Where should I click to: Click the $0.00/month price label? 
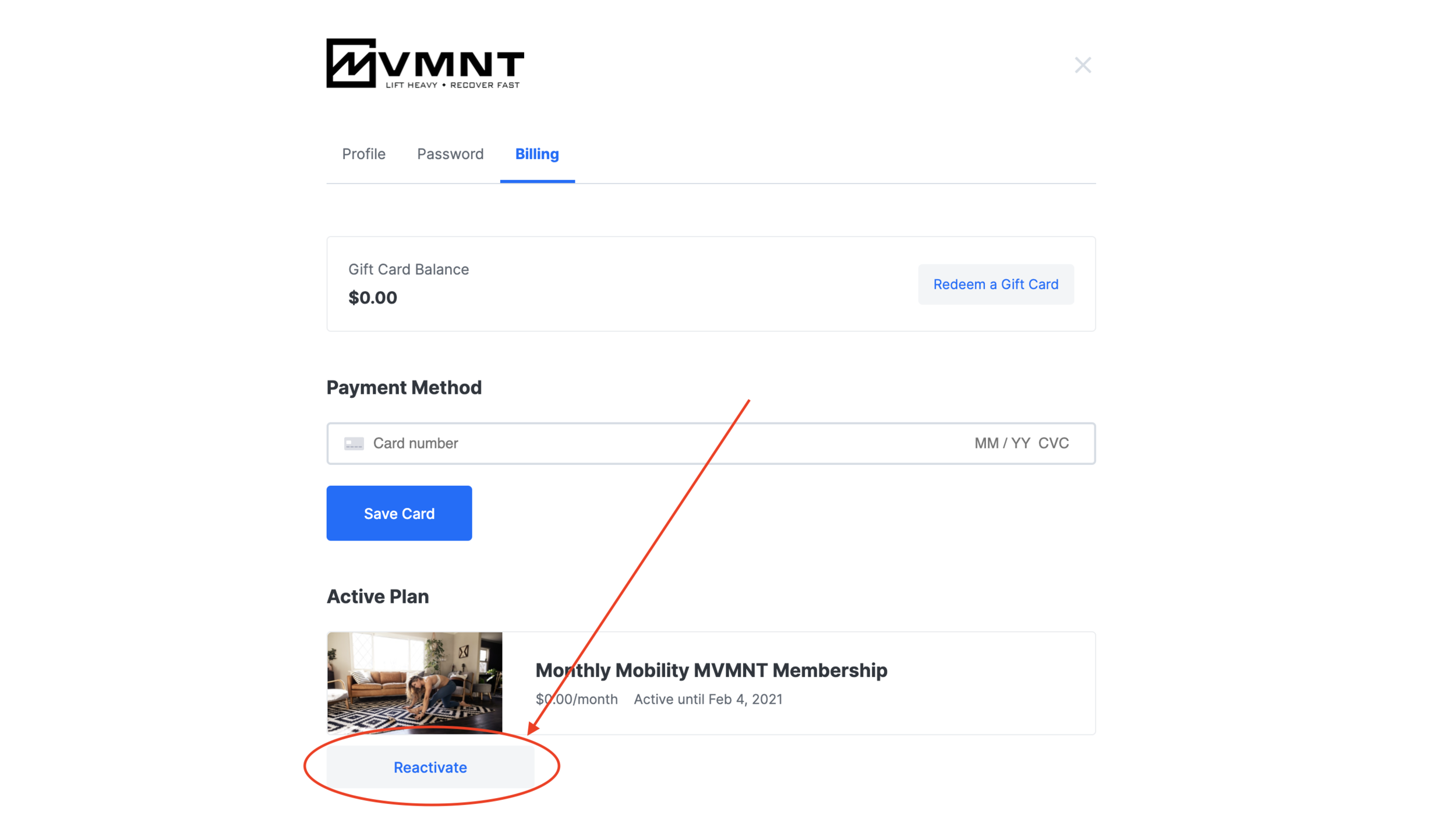pos(577,699)
